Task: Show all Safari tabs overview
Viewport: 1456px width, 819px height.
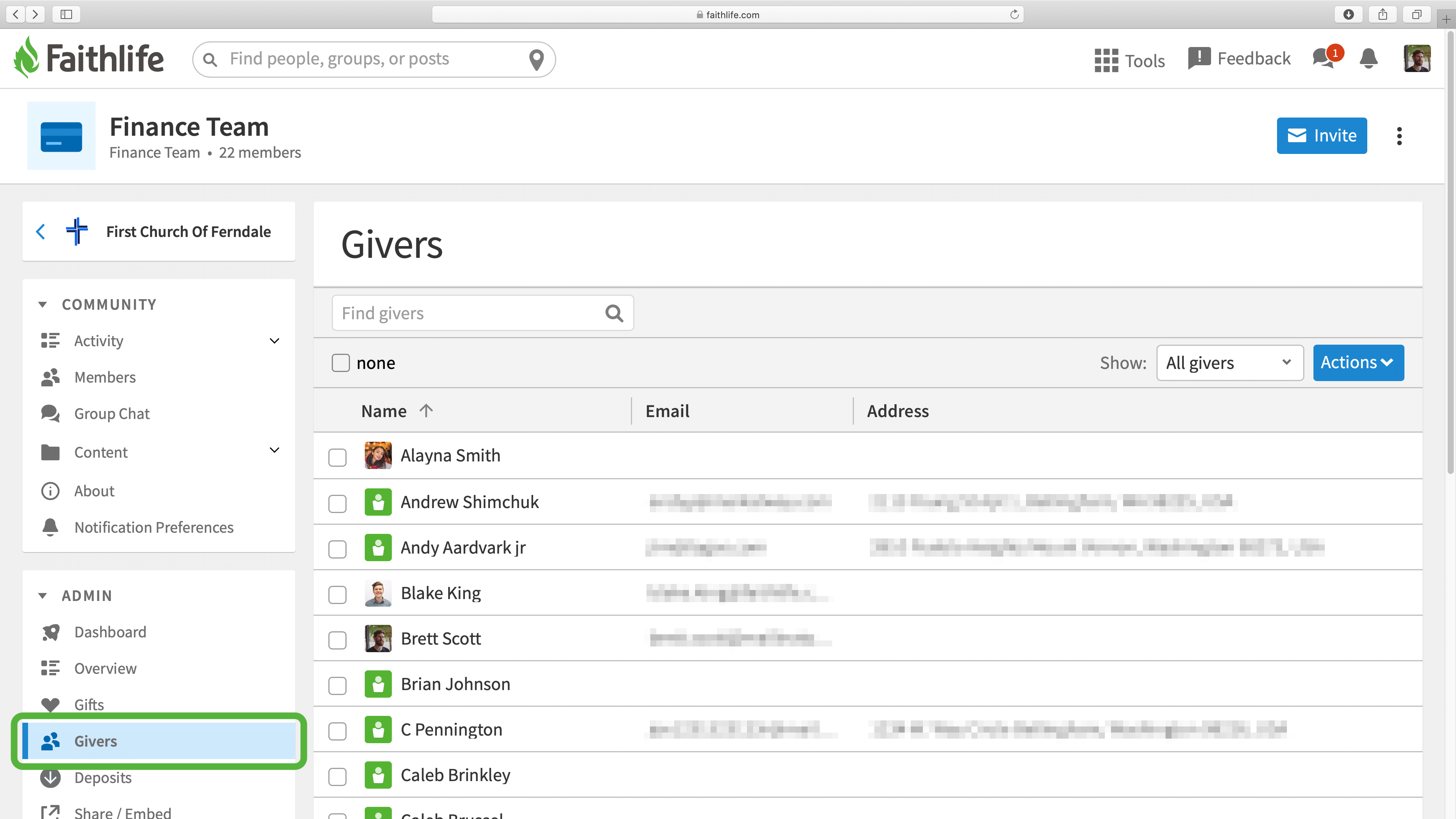Action: coord(1417,14)
